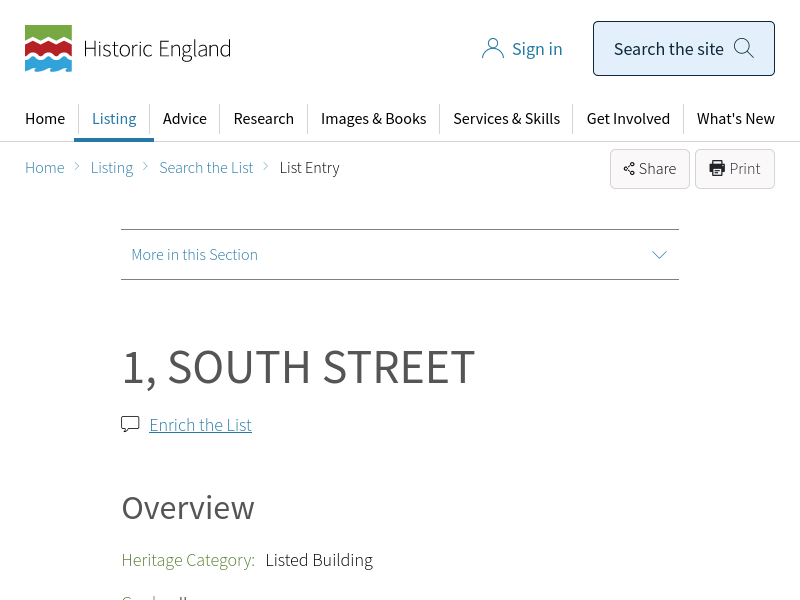Click the share icon
This screenshot has width=800, height=600.
629,169
